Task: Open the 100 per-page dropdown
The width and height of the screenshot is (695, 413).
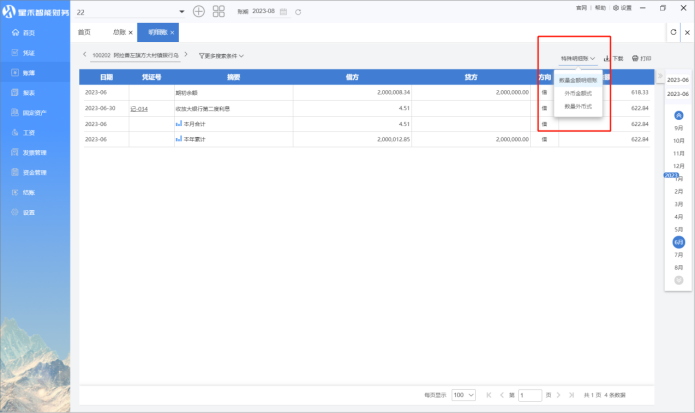Action: point(463,395)
